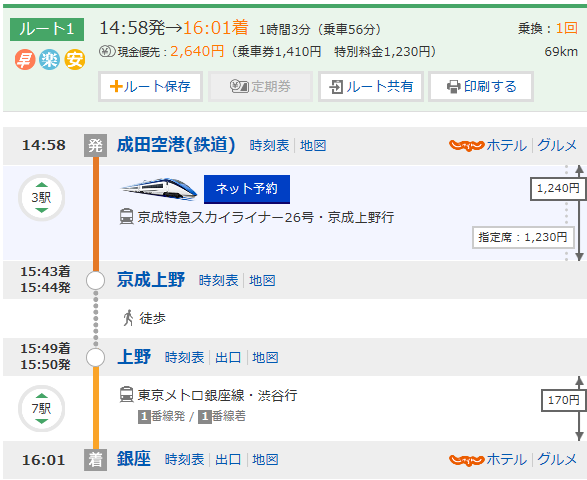Click the 15:50発 time at 上野
The width and height of the screenshot is (587, 480).
pos(45,365)
